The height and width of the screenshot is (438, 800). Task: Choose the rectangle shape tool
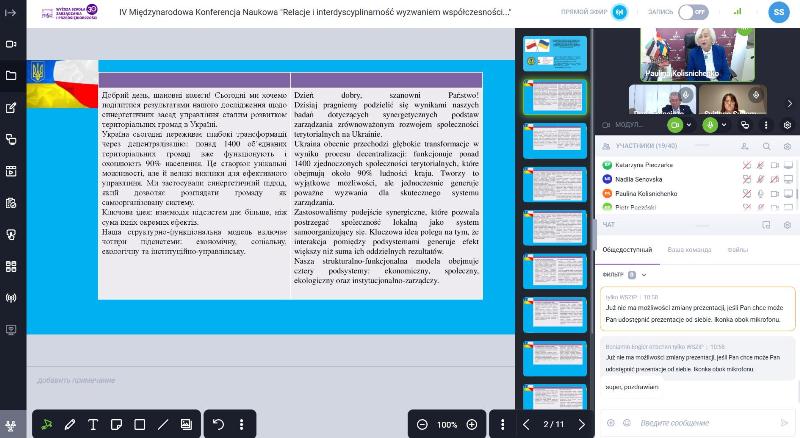point(140,425)
